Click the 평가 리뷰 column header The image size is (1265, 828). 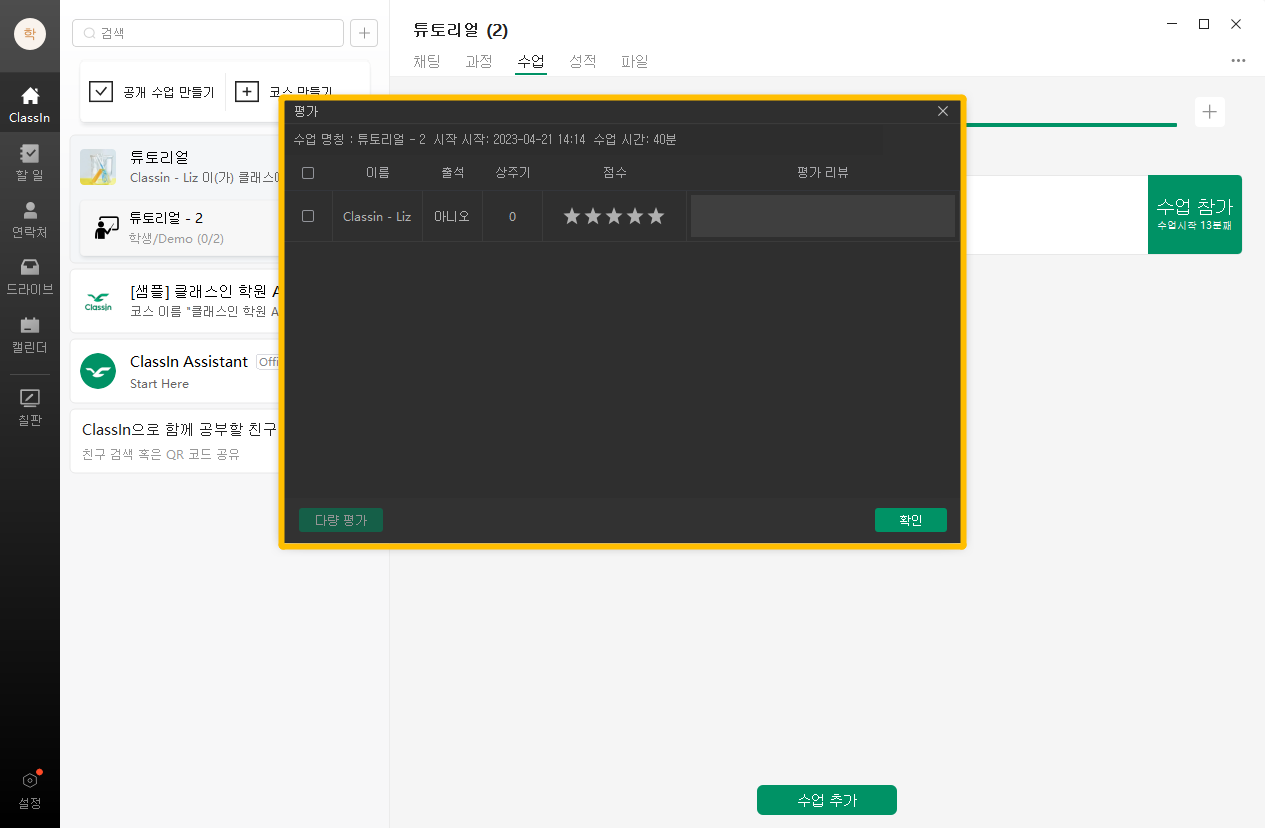823,173
